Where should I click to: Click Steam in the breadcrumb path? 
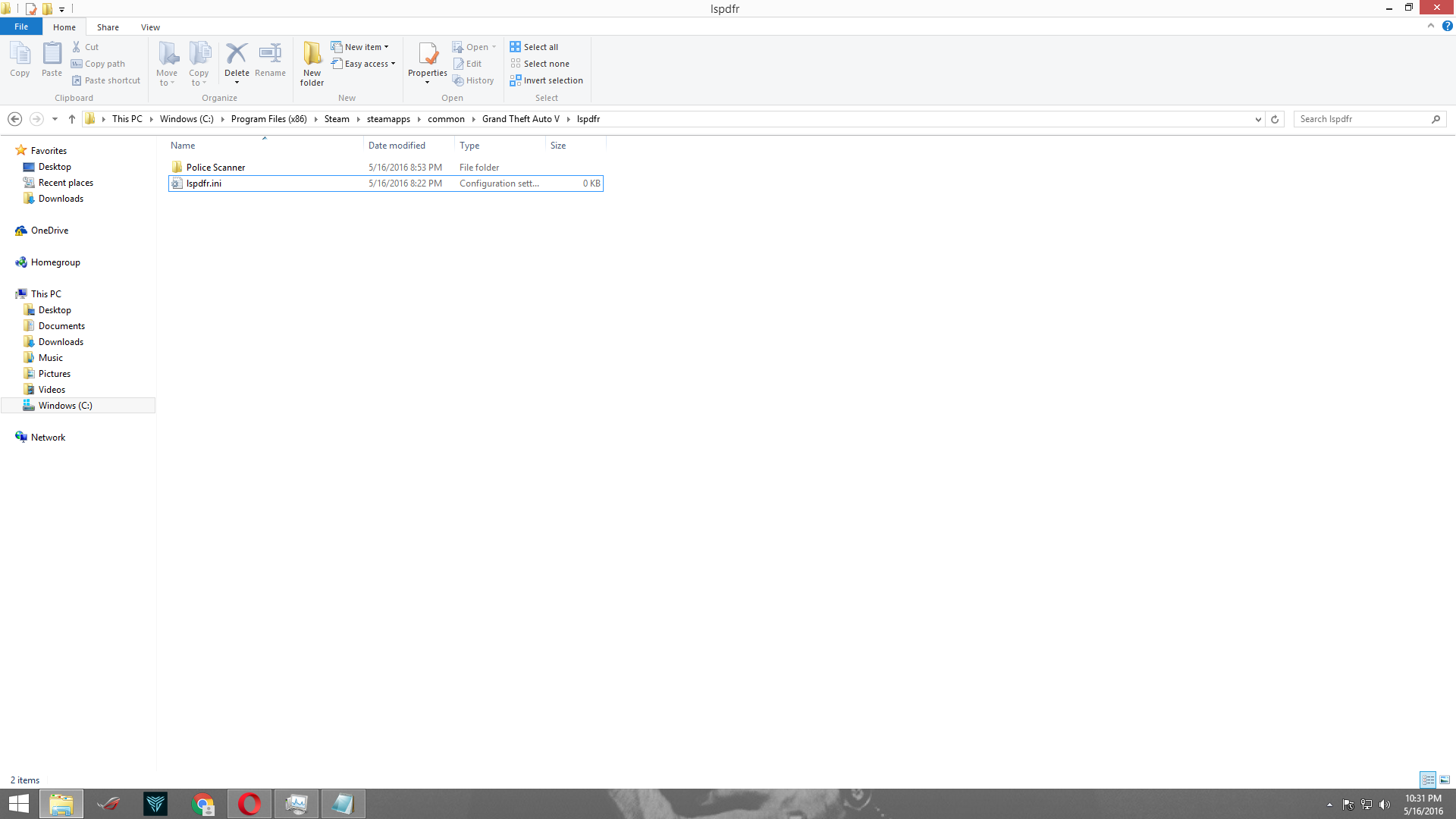click(x=337, y=119)
